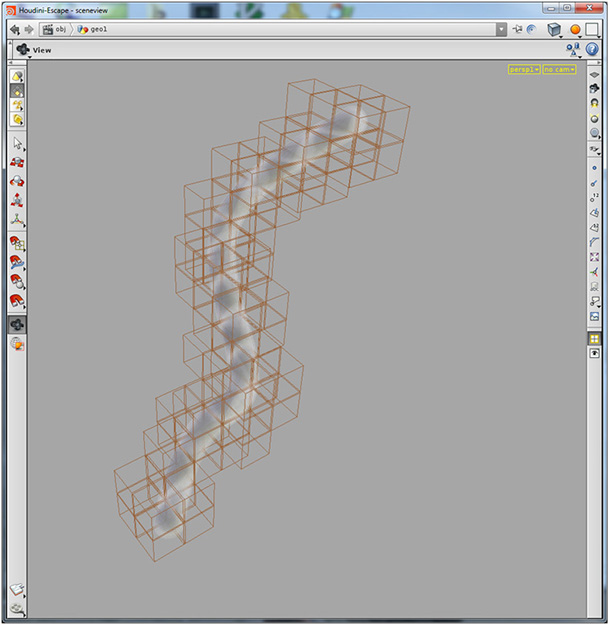Image resolution: width=610 pixels, height=625 pixels.
Task: Open the help question mark icon
Action: click(592, 49)
